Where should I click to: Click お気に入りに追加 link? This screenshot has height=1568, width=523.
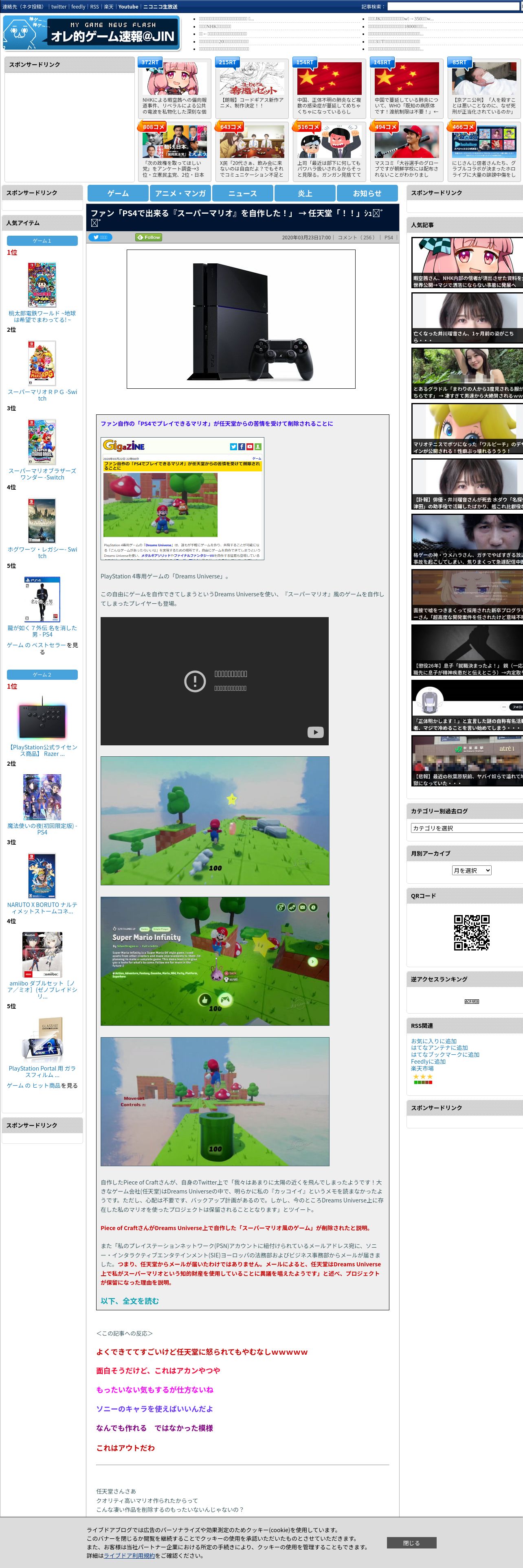[x=433, y=1042]
